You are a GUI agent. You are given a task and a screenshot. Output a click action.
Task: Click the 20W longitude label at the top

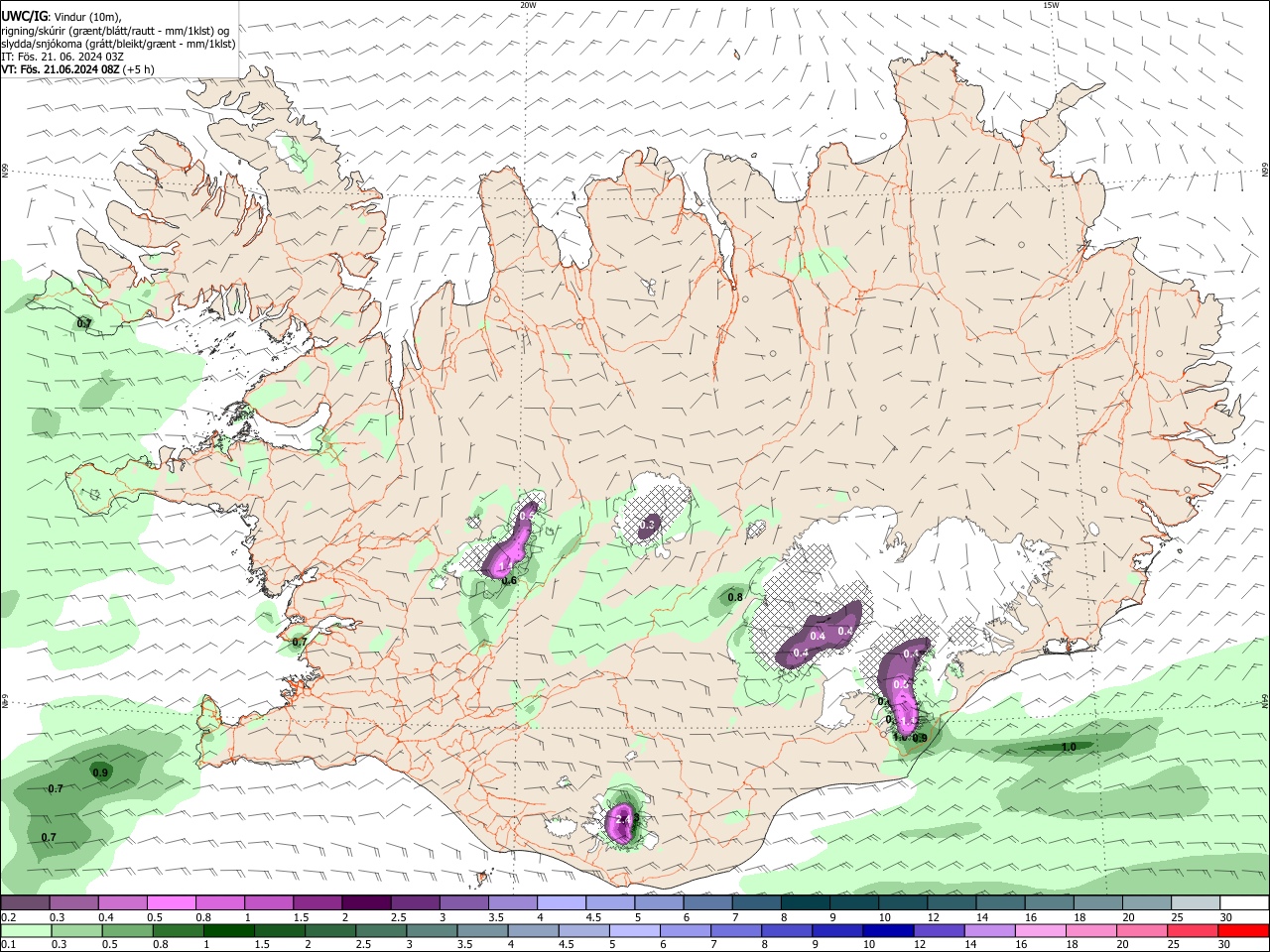(x=528, y=5)
